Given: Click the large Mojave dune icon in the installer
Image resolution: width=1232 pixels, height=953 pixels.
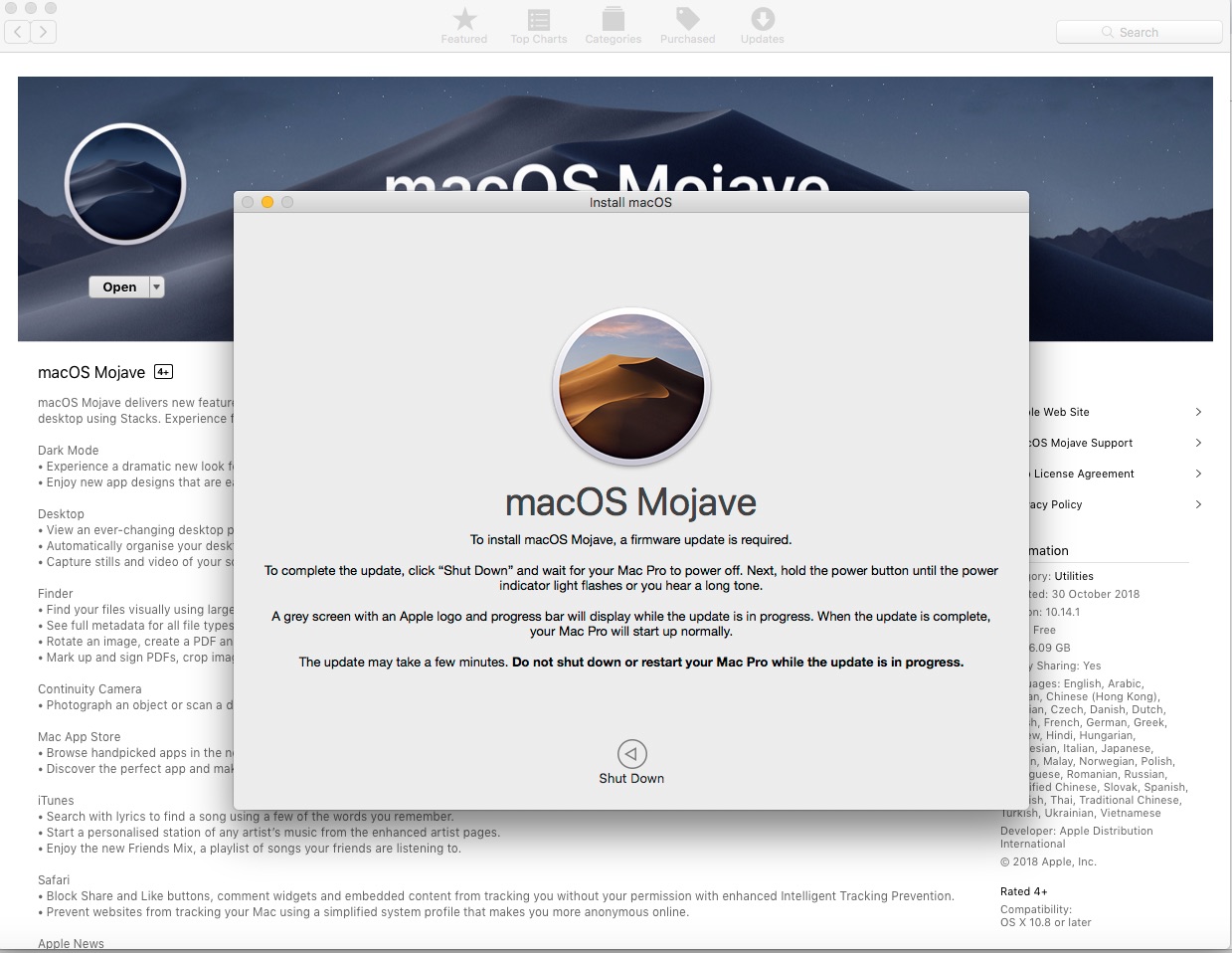Looking at the screenshot, I should (631, 386).
